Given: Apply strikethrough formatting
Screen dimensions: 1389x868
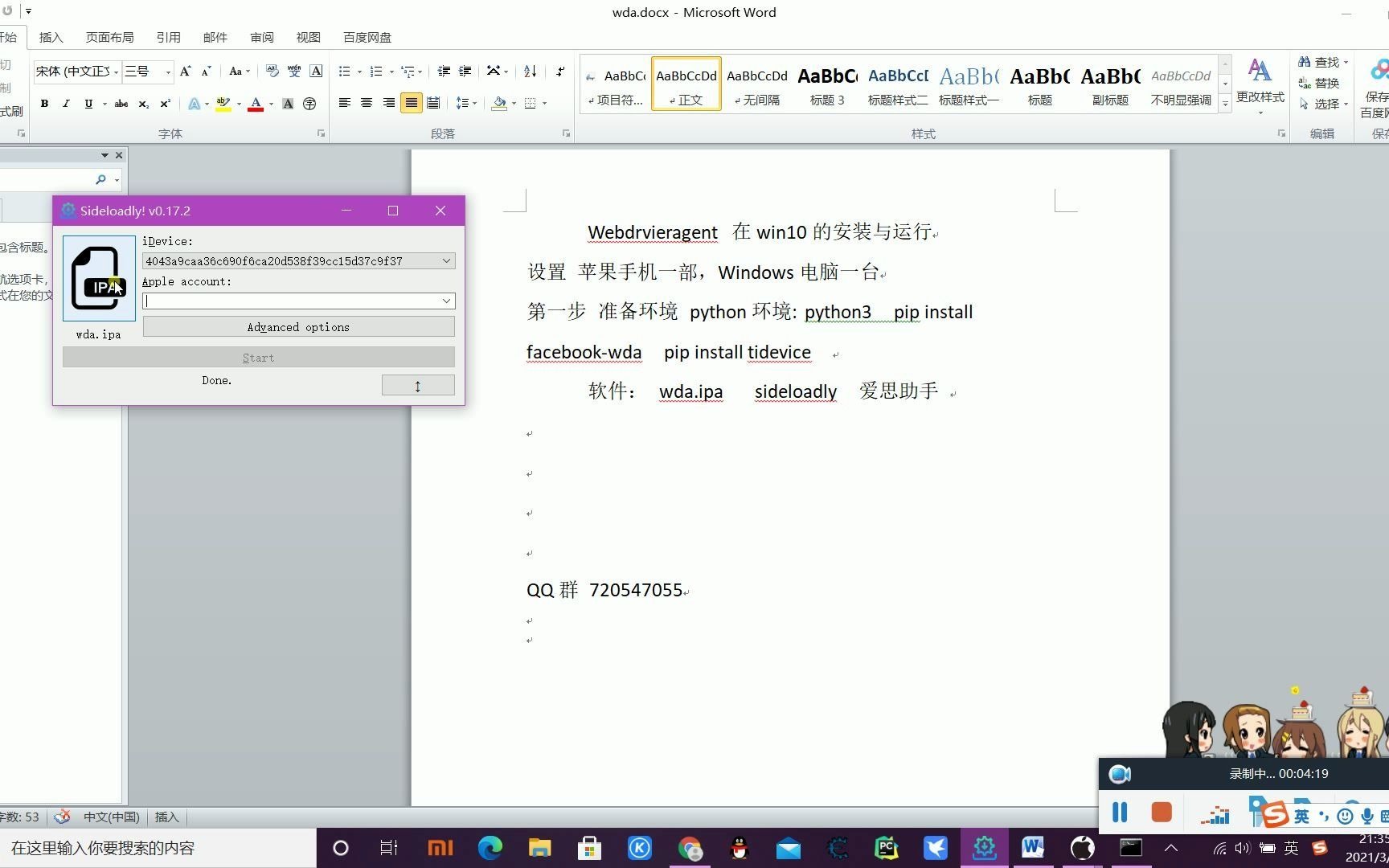Looking at the screenshot, I should 121,104.
